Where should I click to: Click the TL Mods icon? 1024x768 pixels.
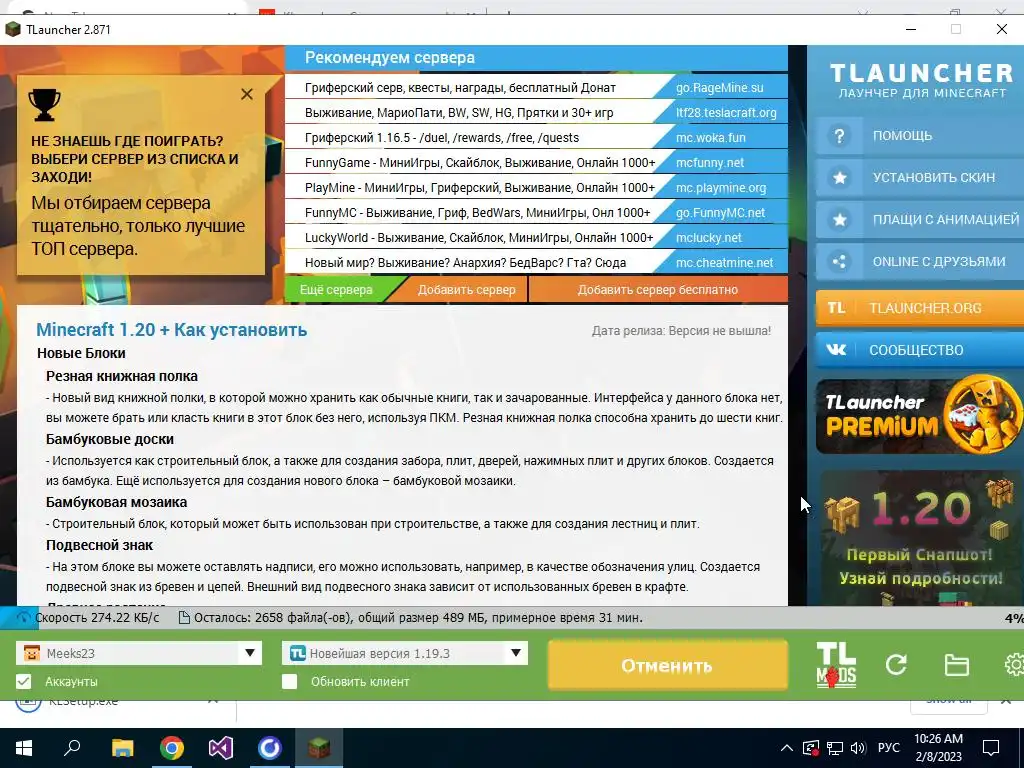pyautogui.click(x=836, y=665)
